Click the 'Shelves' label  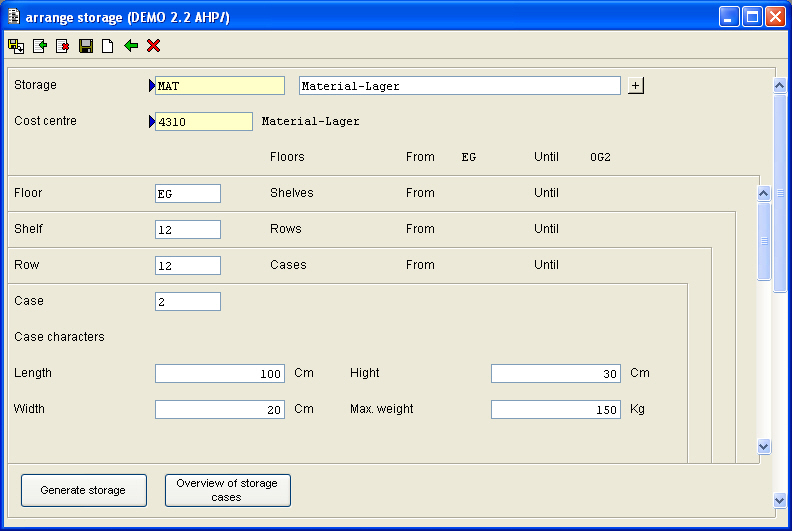click(291, 192)
